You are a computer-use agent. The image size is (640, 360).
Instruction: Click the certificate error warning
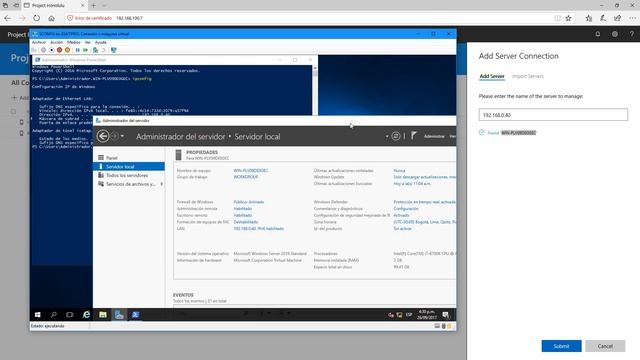tap(90, 18)
